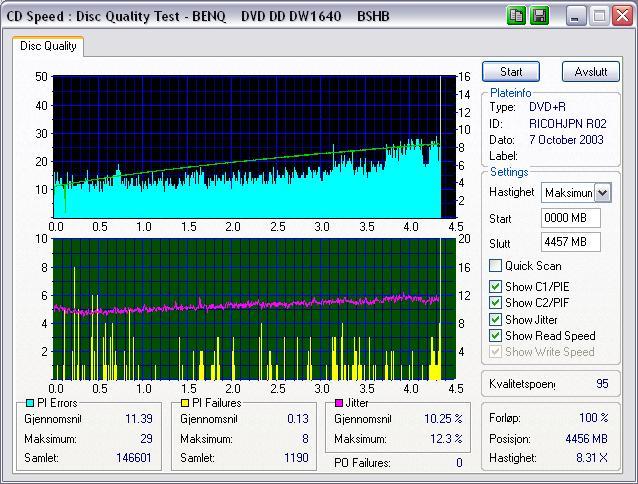Click the yellow PI Failures legend square

pos(184,402)
